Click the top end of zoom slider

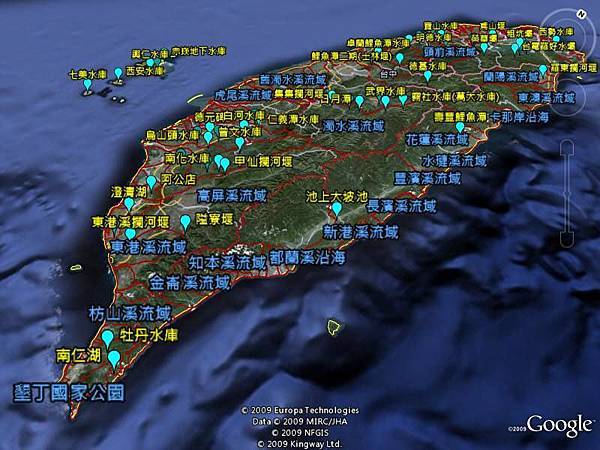[x=567, y=147]
